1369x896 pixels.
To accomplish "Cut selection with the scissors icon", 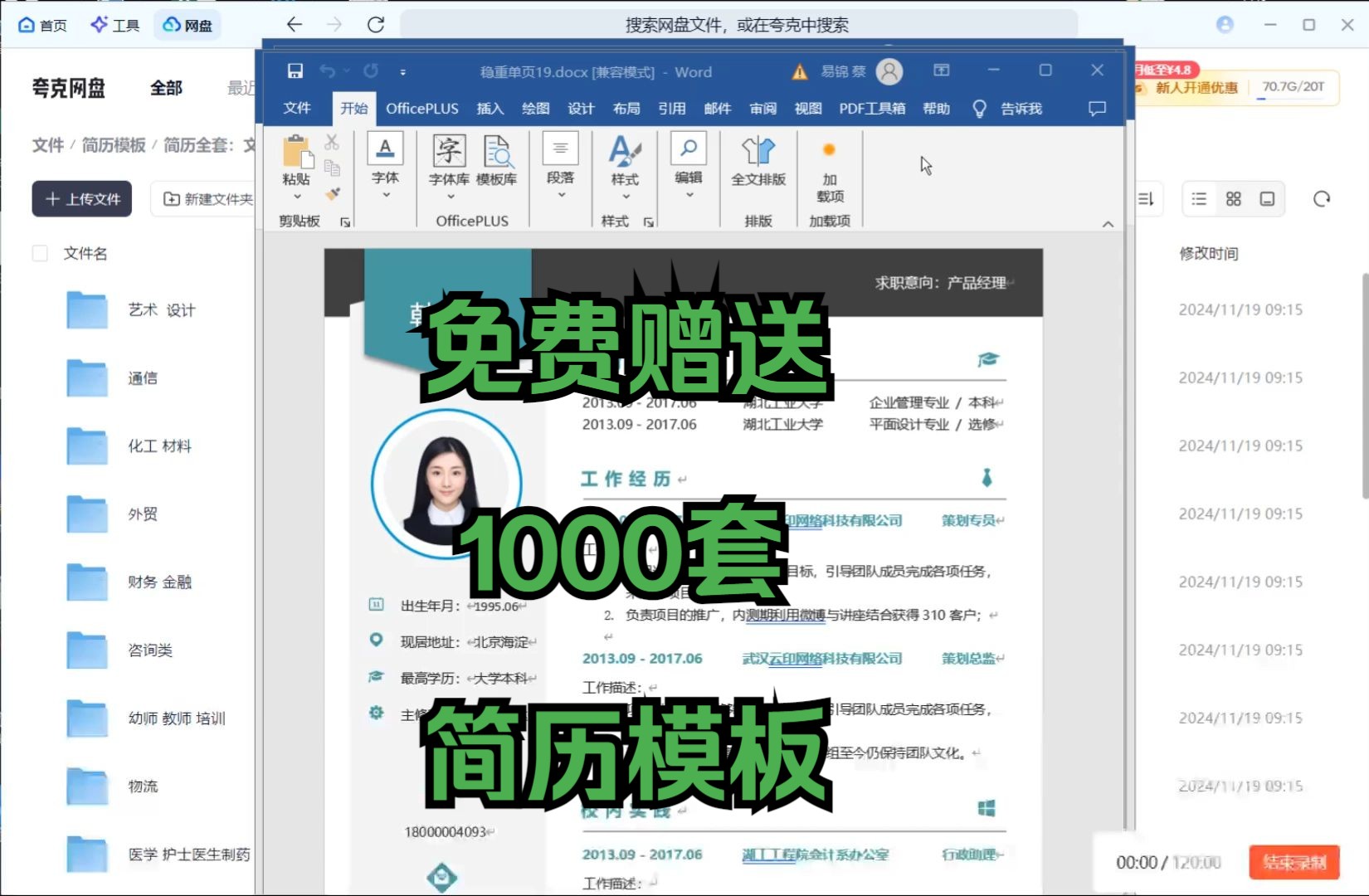I will (x=332, y=142).
